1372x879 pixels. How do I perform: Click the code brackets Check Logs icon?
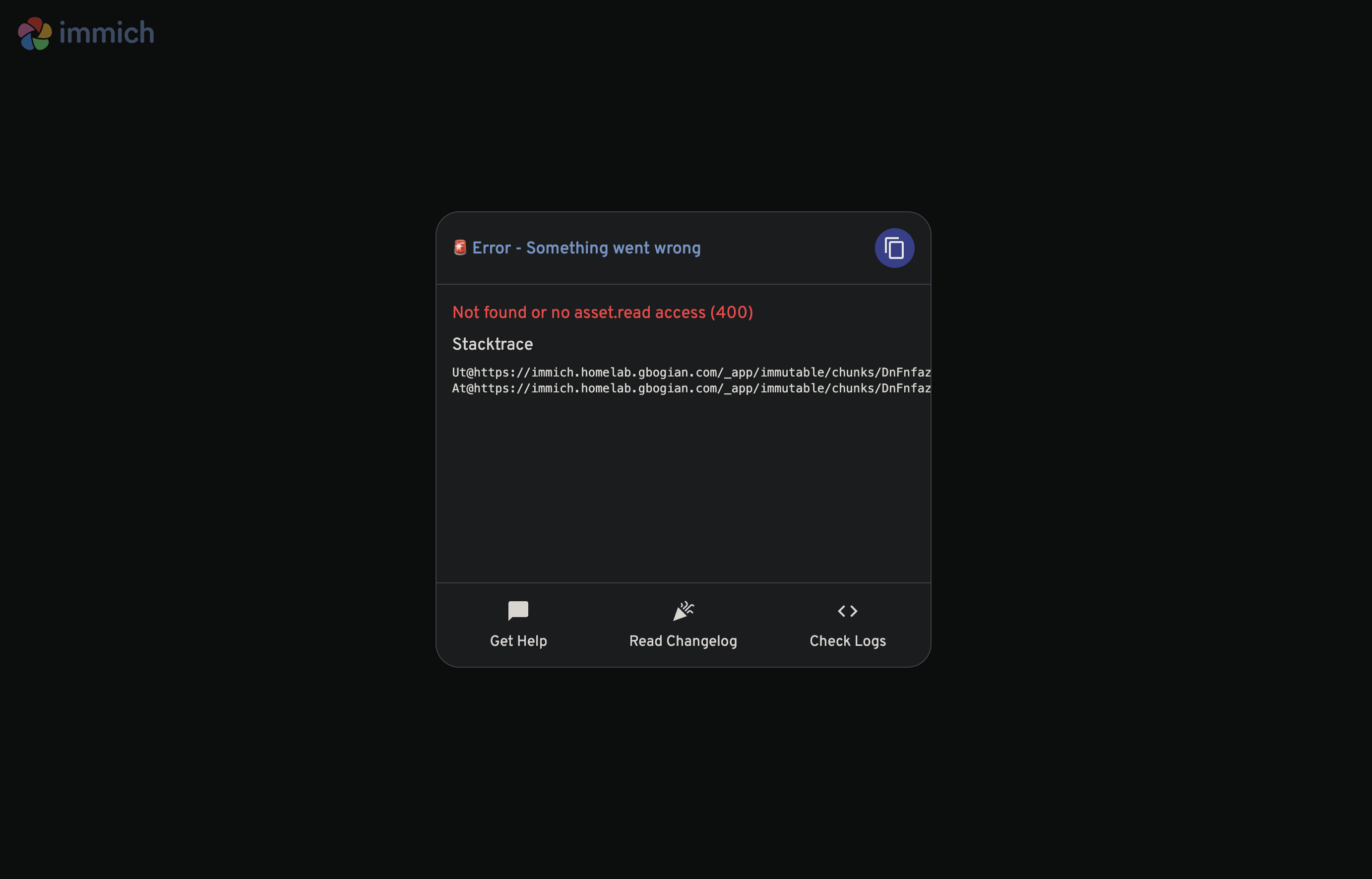[848, 611]
